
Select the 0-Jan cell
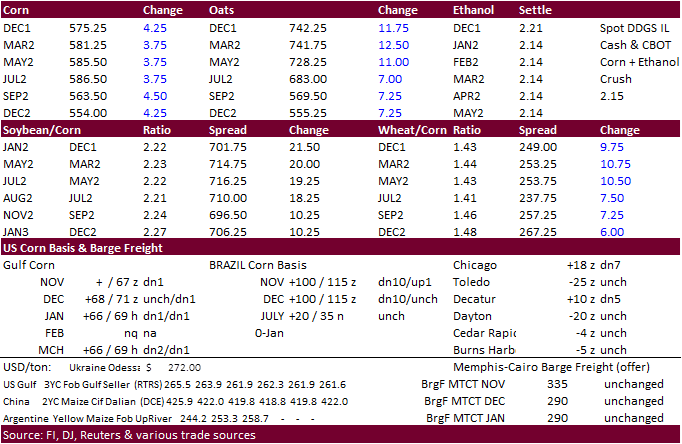click(269, 333)
